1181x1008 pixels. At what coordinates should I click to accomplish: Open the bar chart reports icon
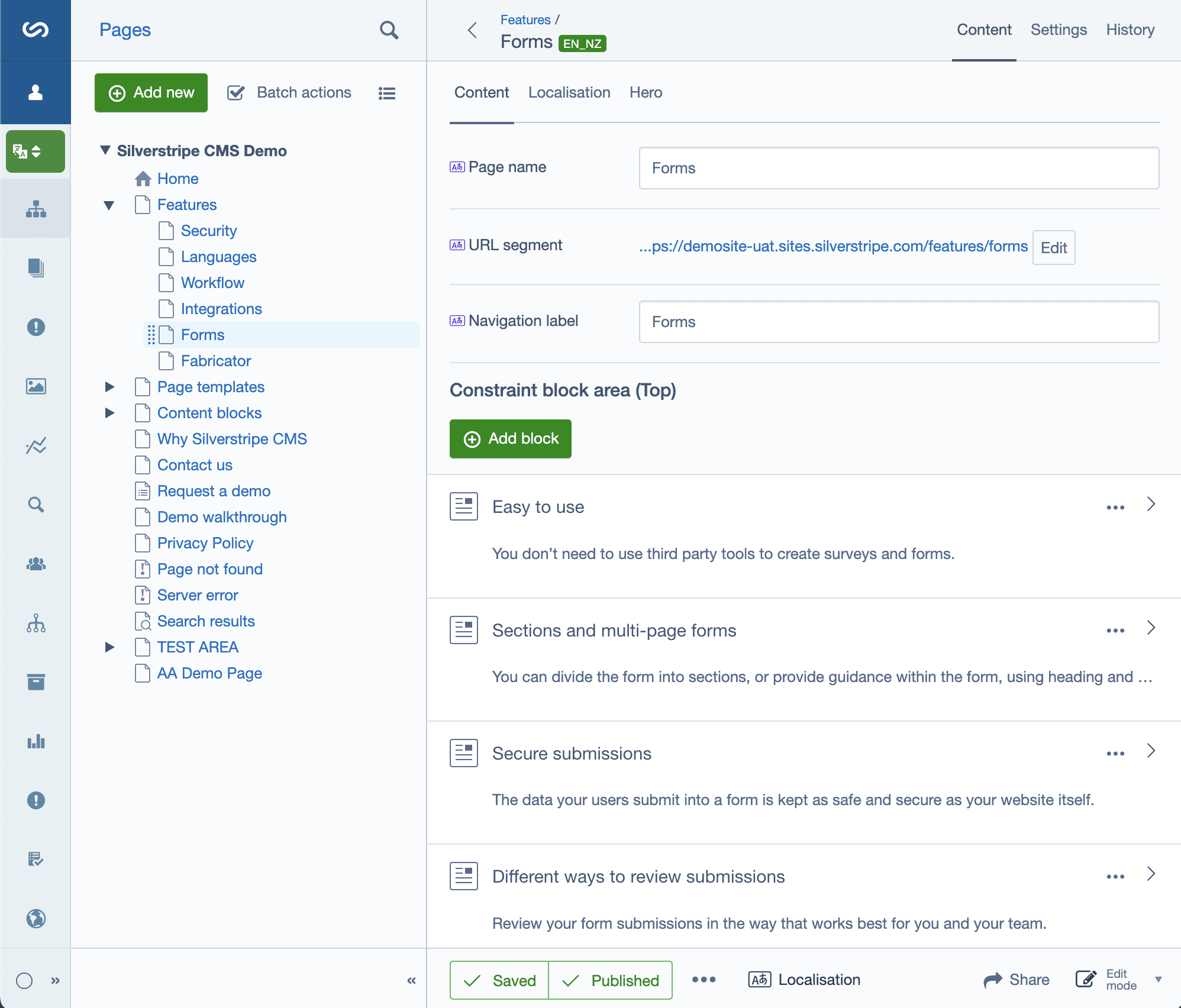click(x=36, y=741)
